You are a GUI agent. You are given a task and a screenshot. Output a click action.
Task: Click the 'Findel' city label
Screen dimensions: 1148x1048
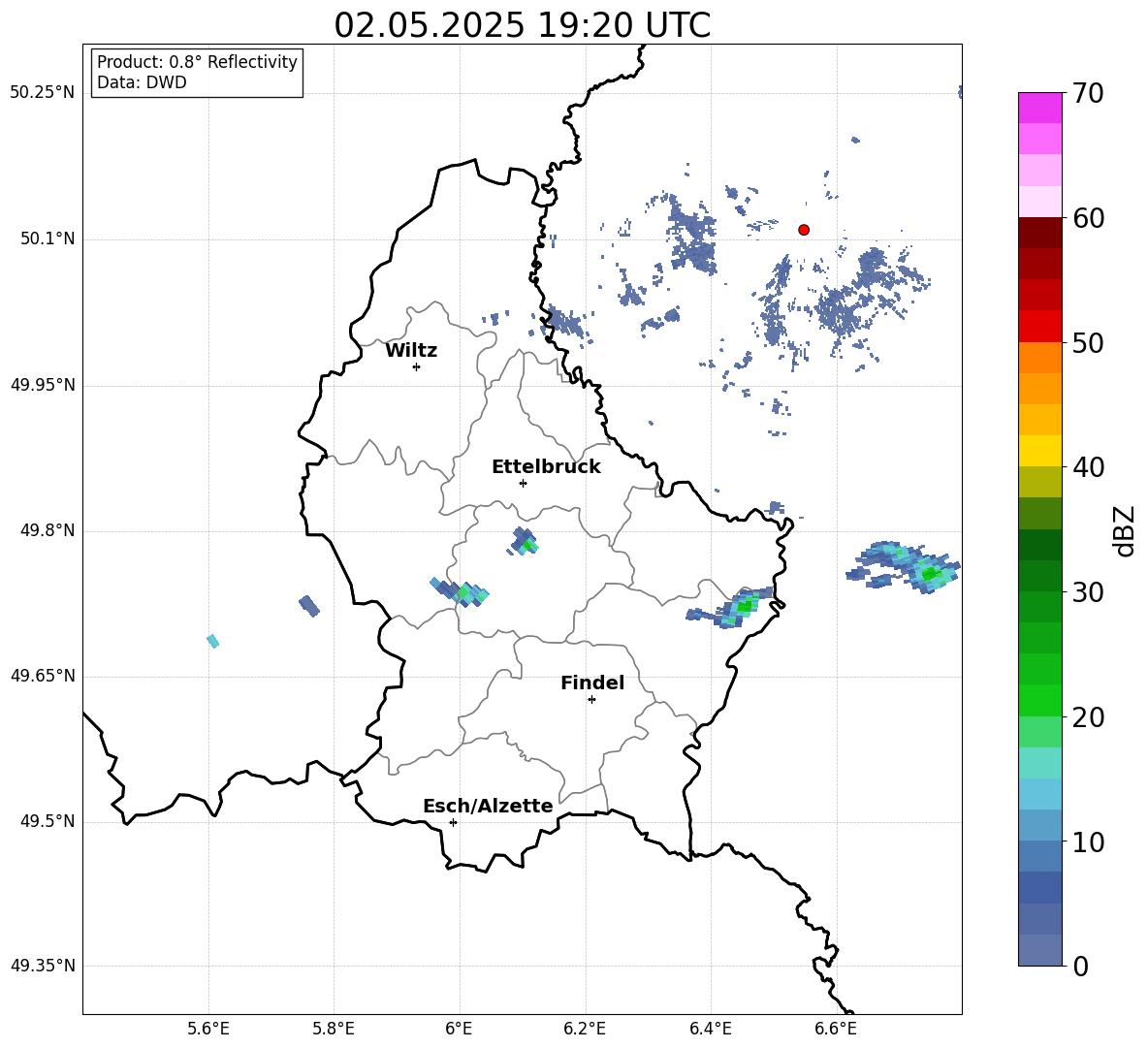tap(592, 683)
